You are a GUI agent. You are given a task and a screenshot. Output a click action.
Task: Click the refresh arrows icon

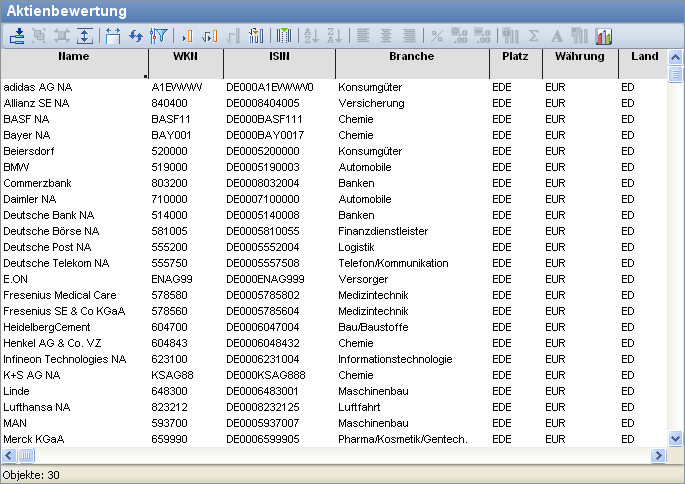(x=136, y=36)
